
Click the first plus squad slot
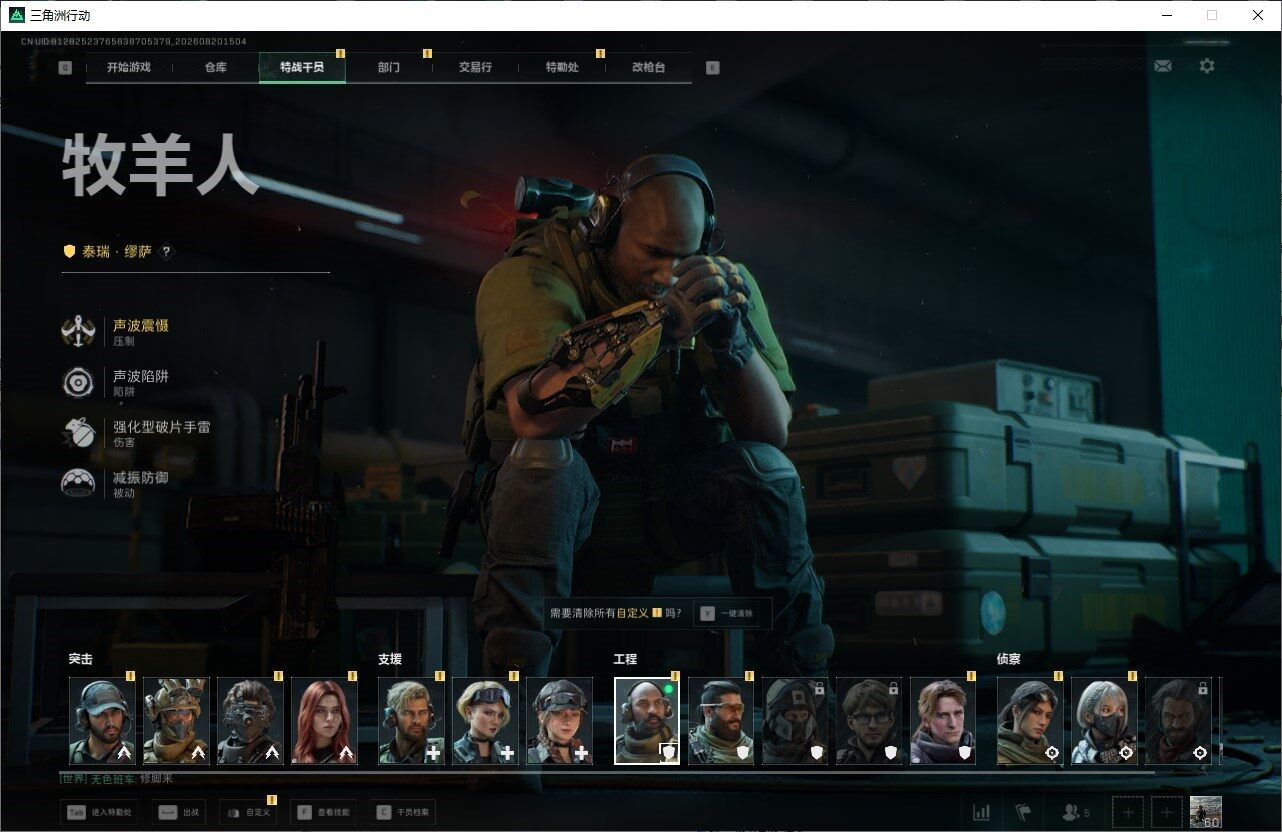1128,813
